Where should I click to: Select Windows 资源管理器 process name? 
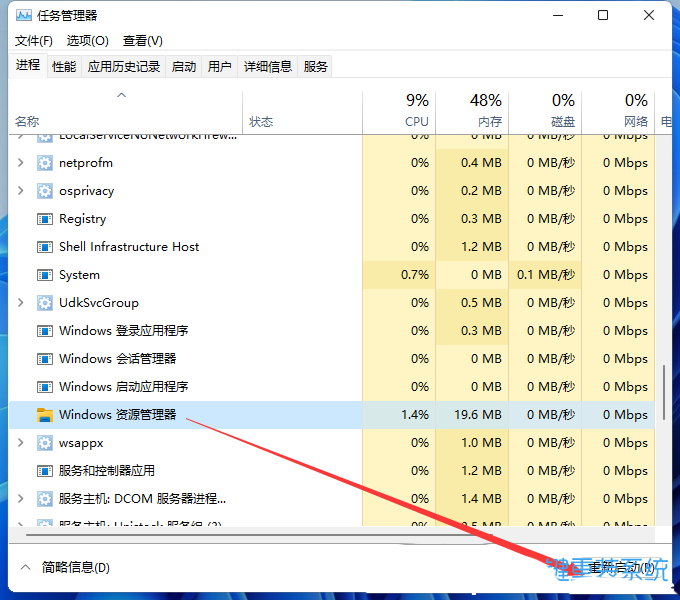[x=118, y=415]
